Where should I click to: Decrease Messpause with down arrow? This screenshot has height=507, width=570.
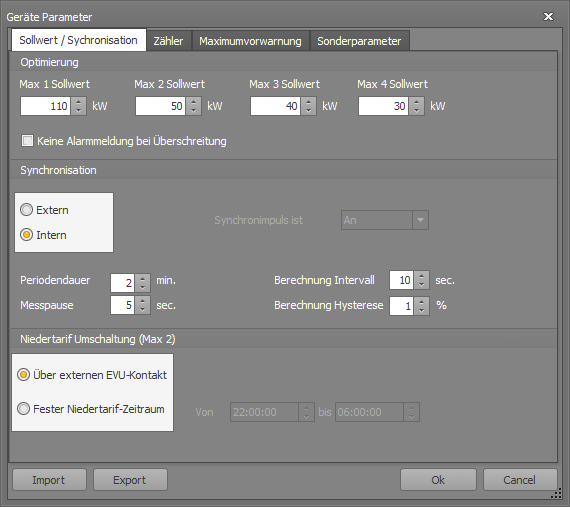pyautogui.click(x=142, y=310)
